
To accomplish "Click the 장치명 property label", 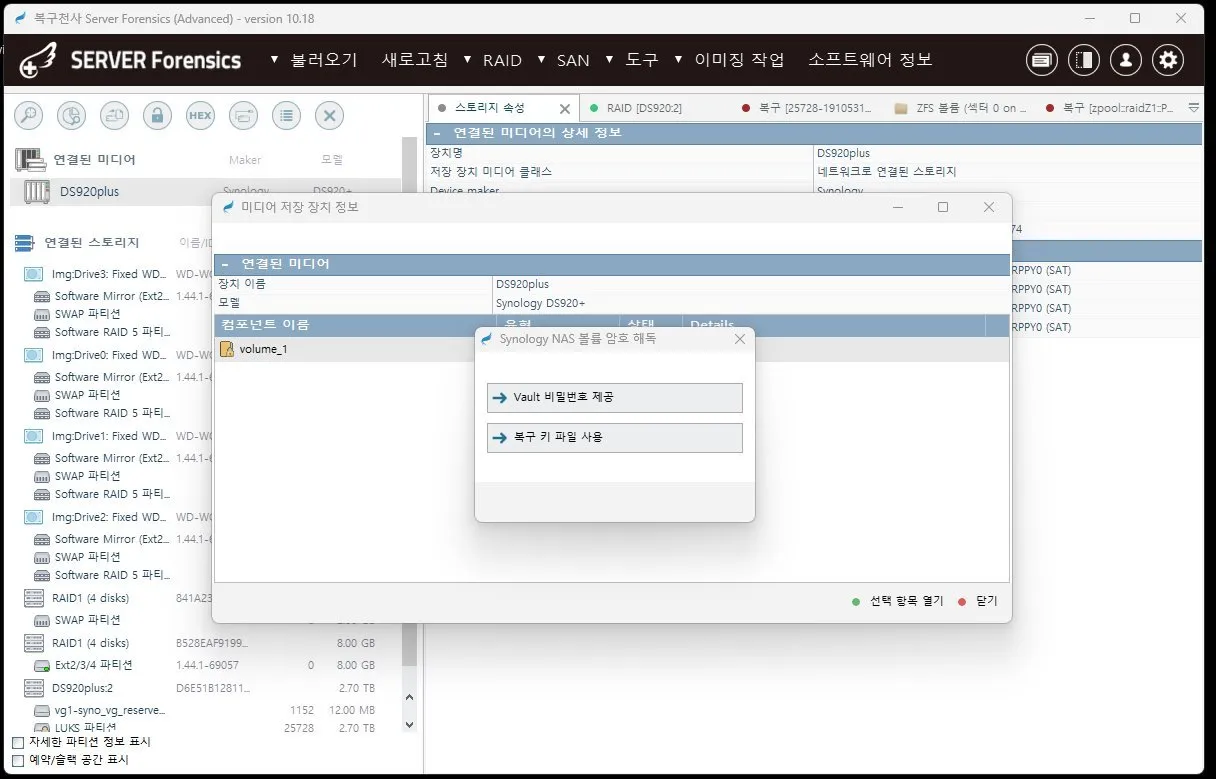I will point(446,153).
